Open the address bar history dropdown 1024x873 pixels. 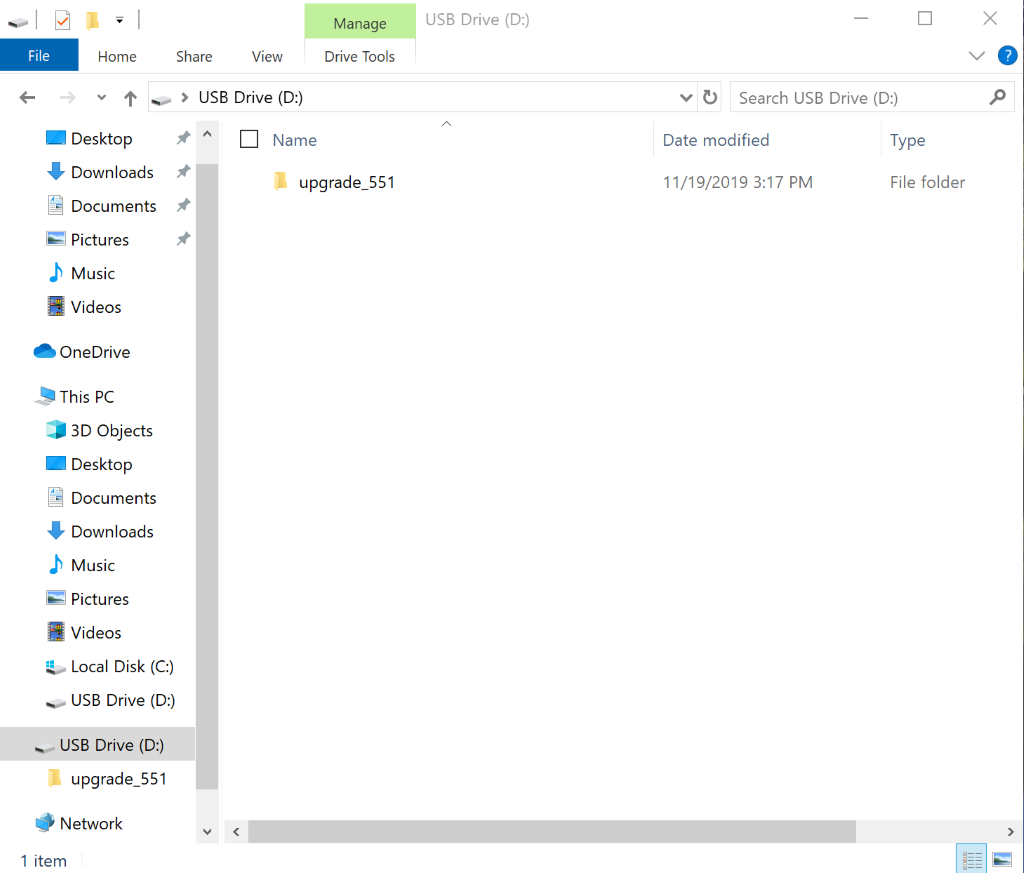(686, 98)
